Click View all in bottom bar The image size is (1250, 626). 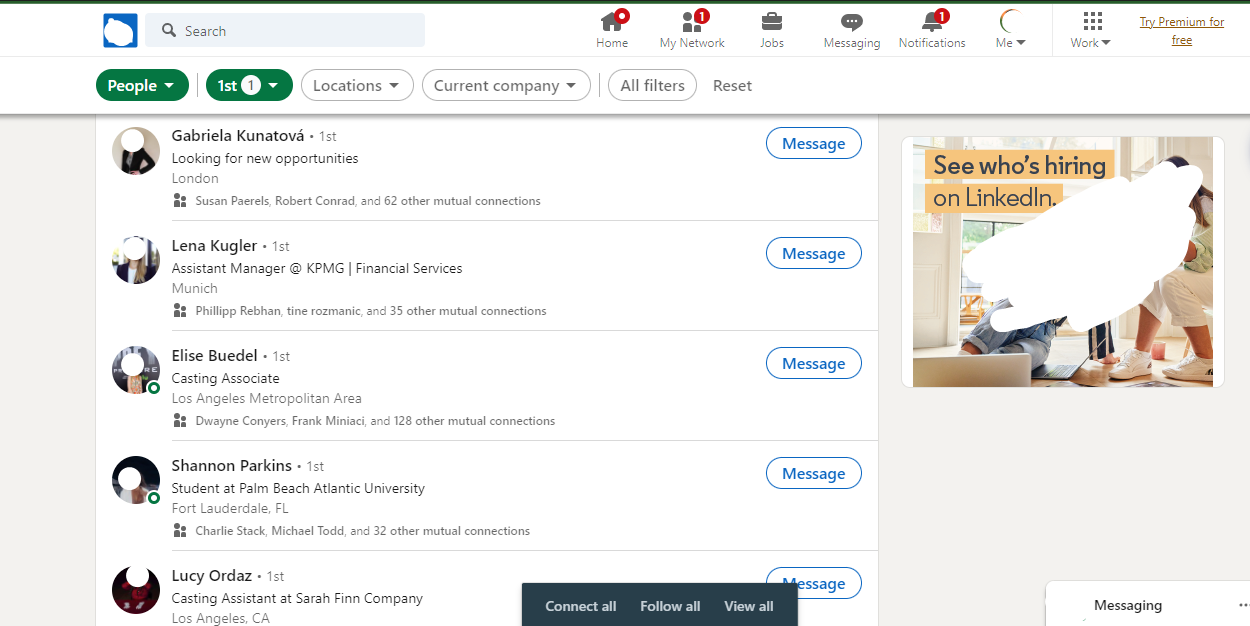[x=749, y=606]
